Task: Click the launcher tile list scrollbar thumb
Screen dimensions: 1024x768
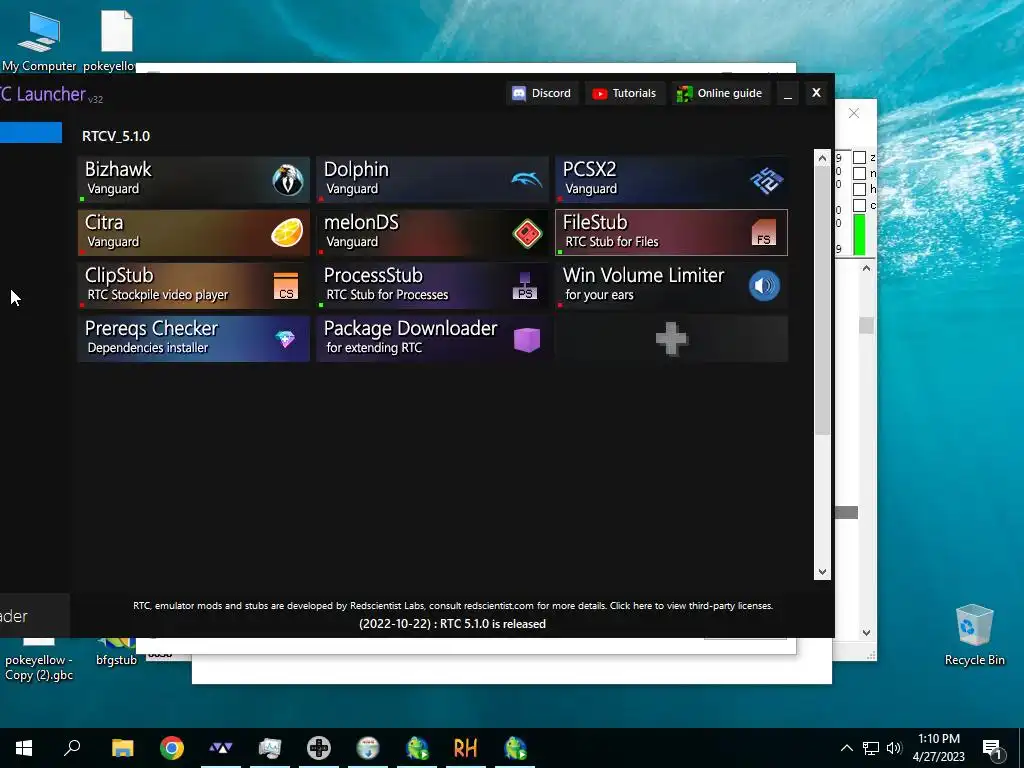Action: [822, 300]
